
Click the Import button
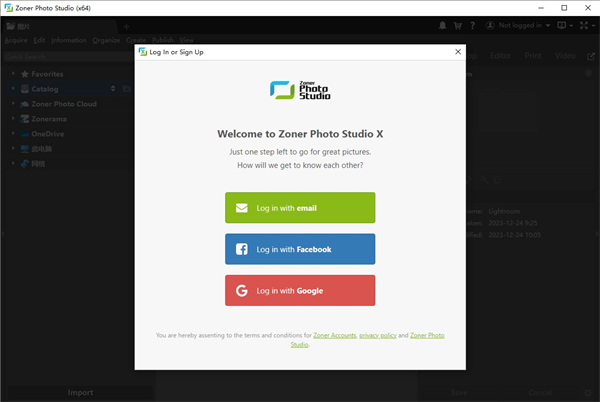(x=80, y=393)
